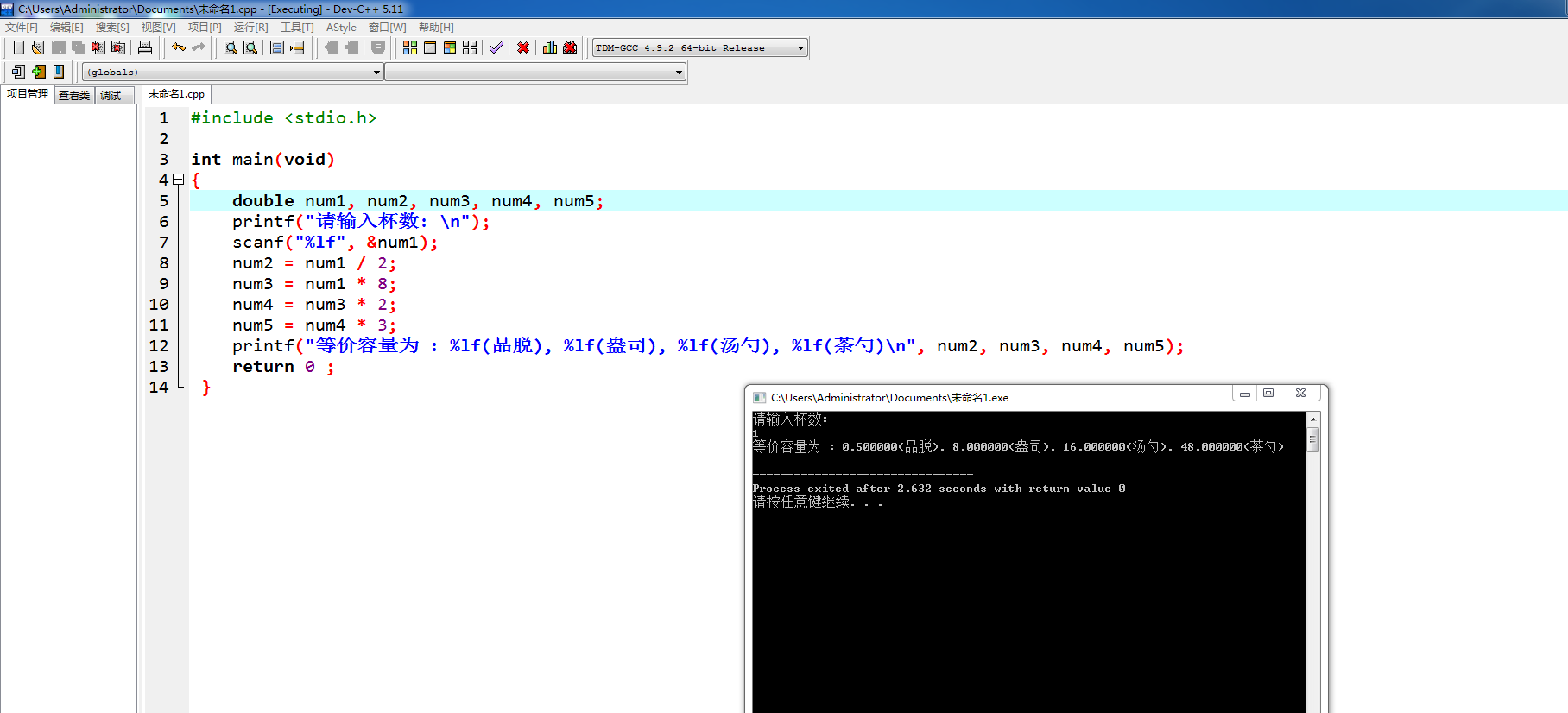Click the first icon in second toolbar row
The image size is (1568, 713).
[x=18, y=72]
